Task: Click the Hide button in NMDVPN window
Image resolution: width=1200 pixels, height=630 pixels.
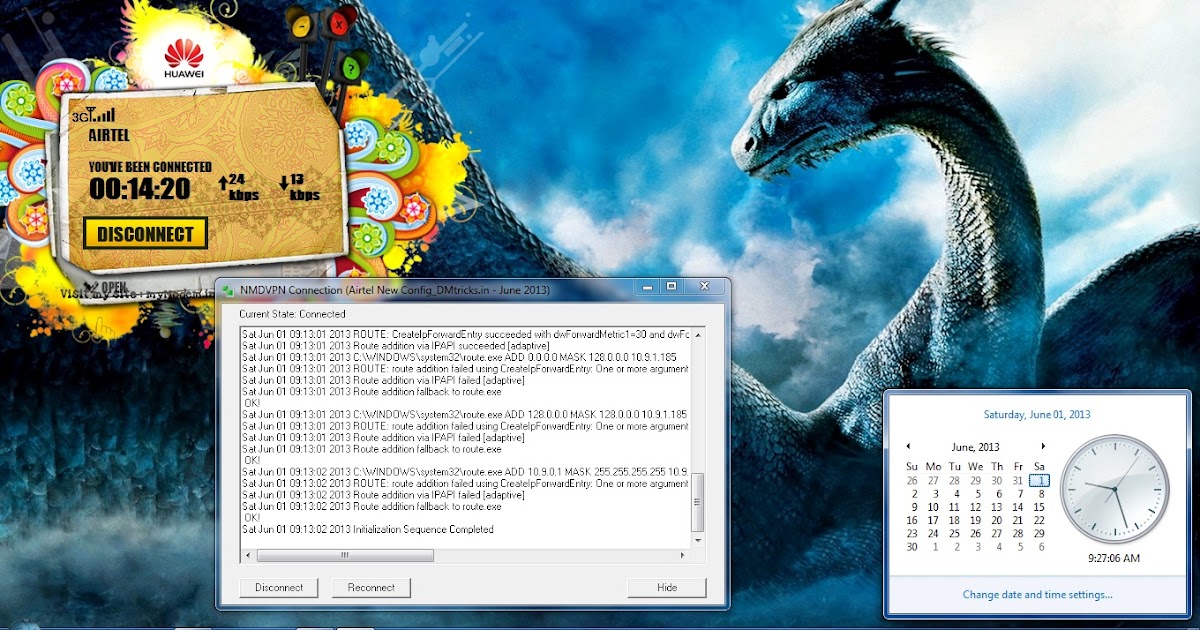Action: point(667,587)
